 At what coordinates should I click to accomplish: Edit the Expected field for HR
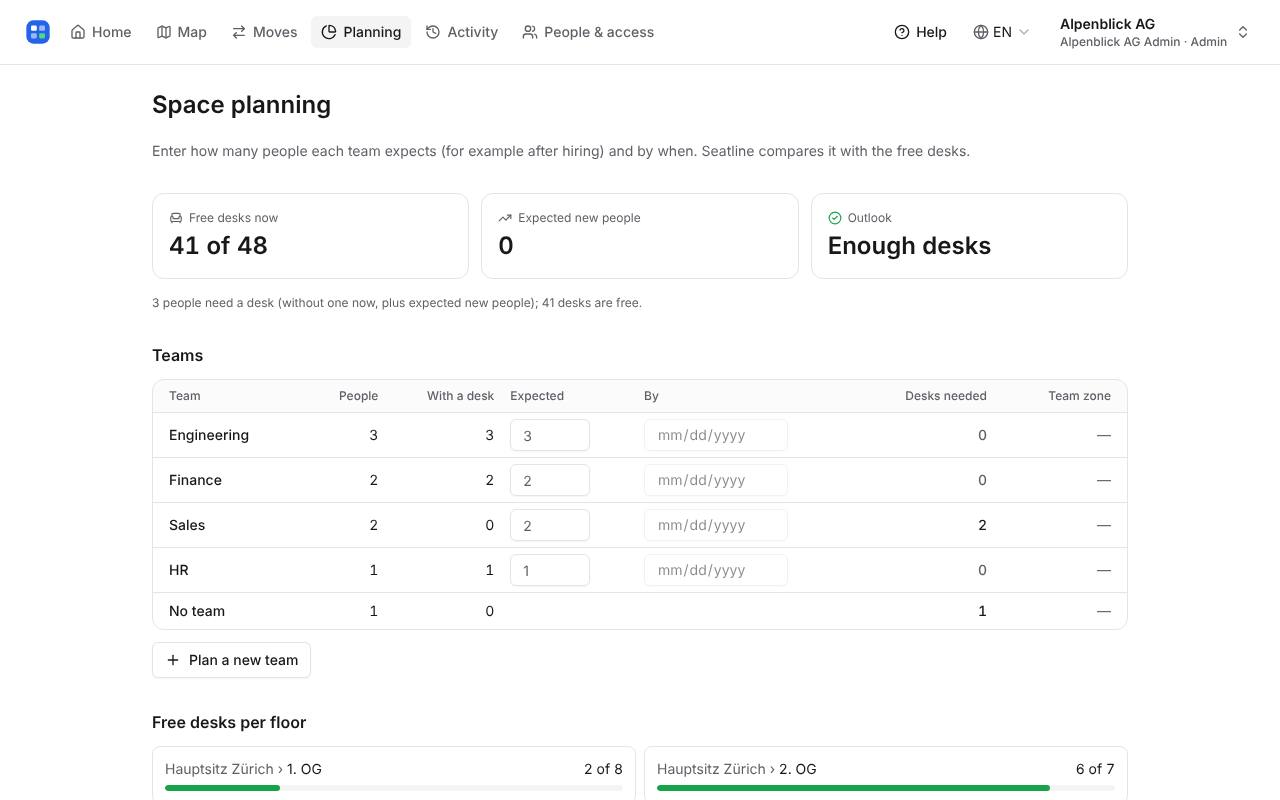point(550,570)
